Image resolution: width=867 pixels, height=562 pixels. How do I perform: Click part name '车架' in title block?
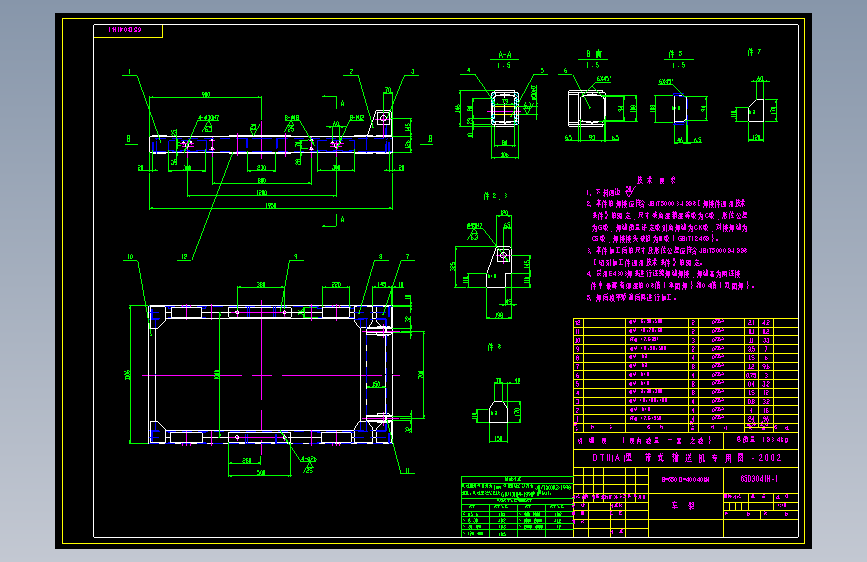coord(683,506)
